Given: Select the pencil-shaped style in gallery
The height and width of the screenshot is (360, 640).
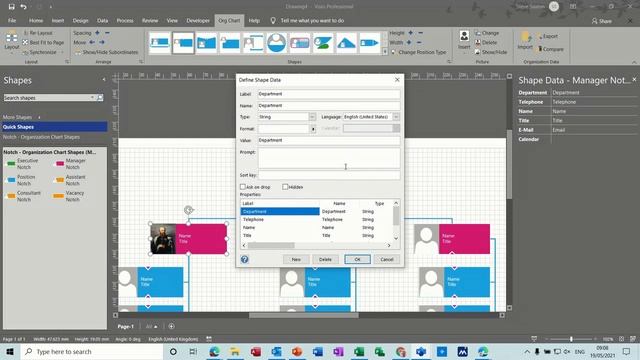Looking at the screenshot, I should [369, 42].
